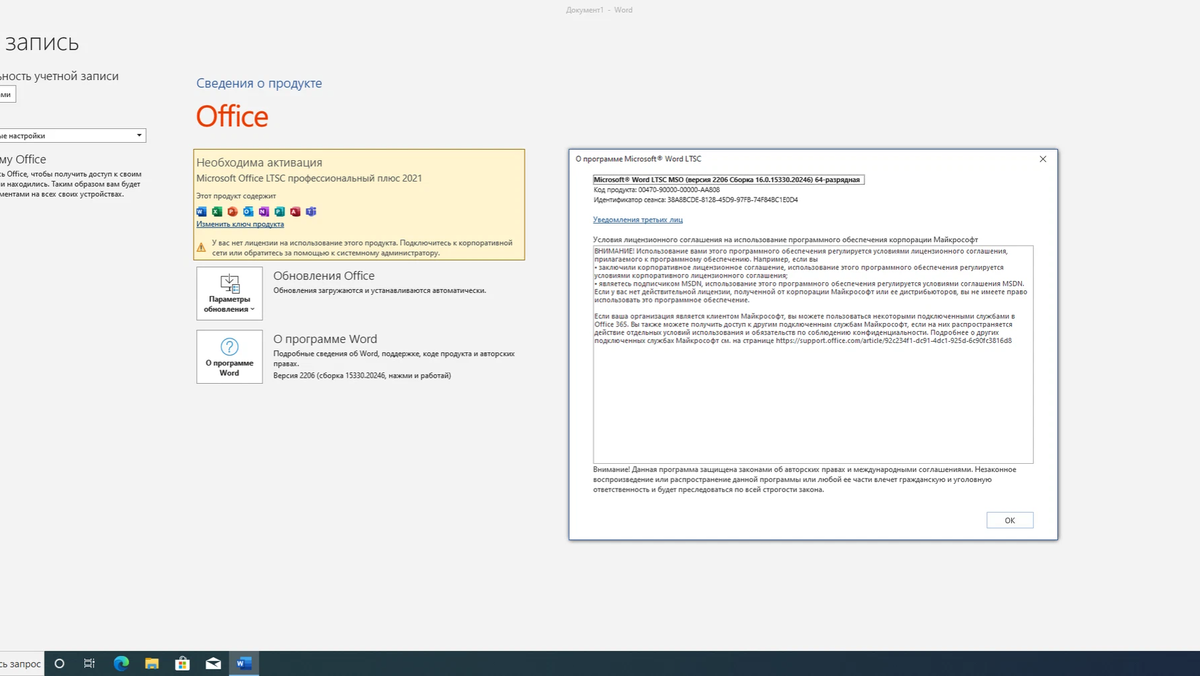Close the О программе Word LTSC dialog

pyautogui.click(x=1043, y=159)
